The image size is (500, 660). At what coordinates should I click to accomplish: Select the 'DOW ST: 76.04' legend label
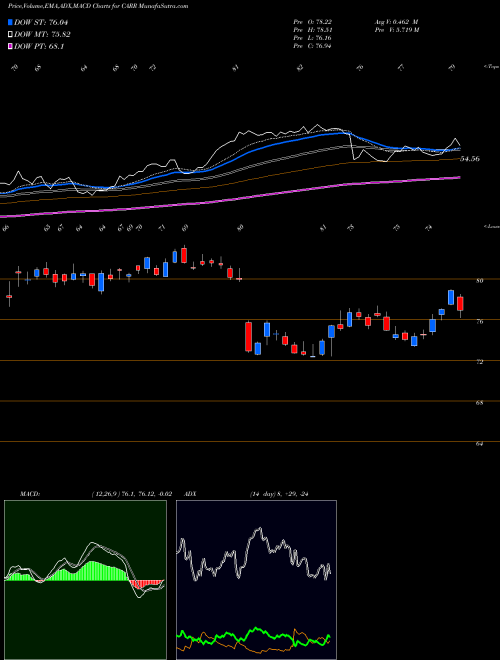(x=41, y=22)
